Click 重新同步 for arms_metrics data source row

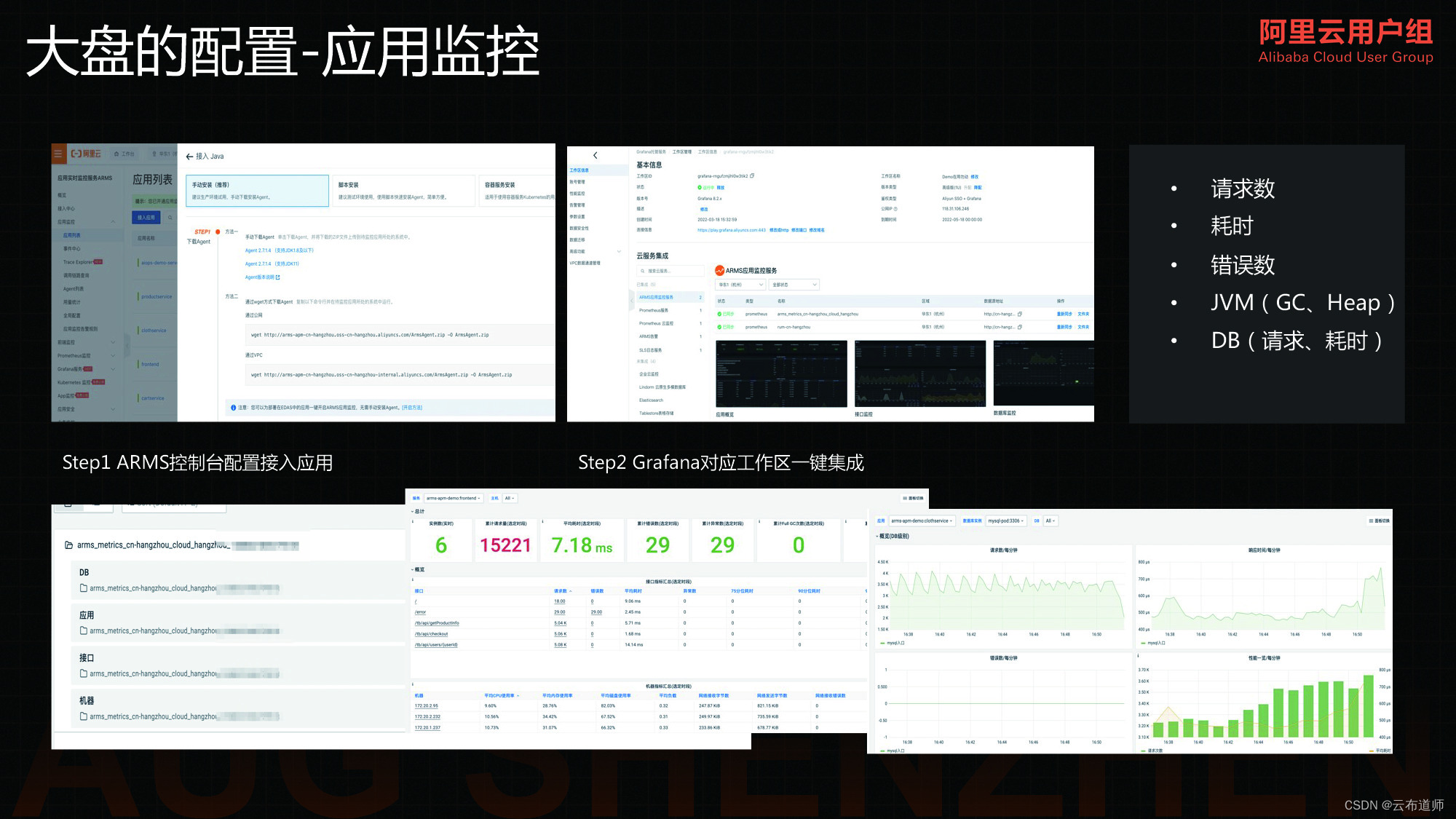pos(1064,314)
